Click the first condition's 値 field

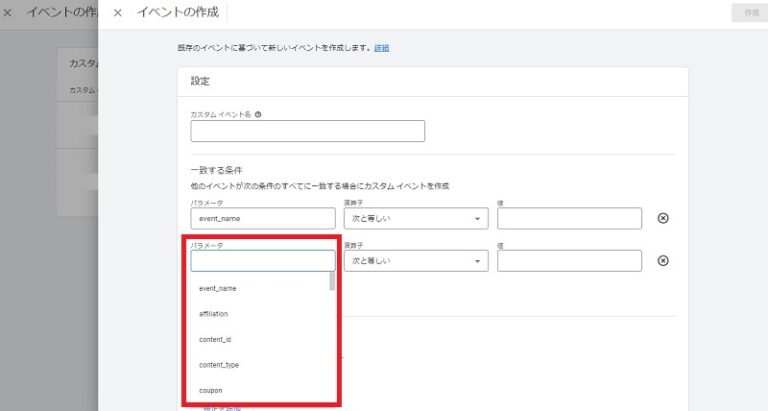click(x=569, y=218)
